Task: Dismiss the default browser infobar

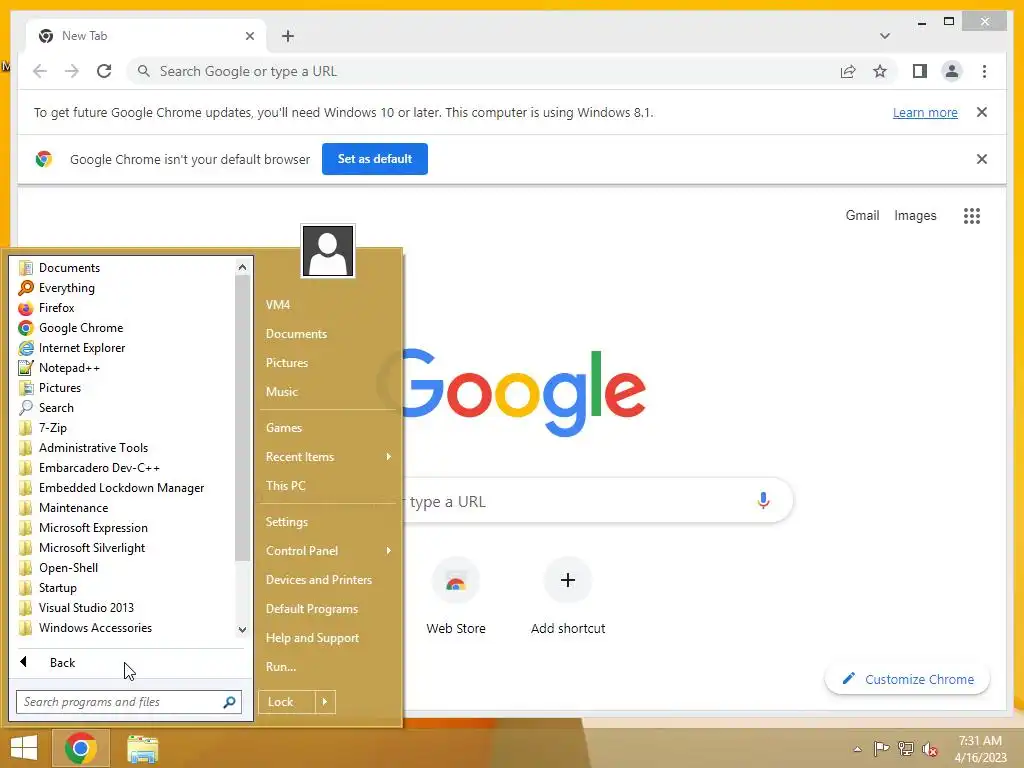Action: (x=982, y=159)
